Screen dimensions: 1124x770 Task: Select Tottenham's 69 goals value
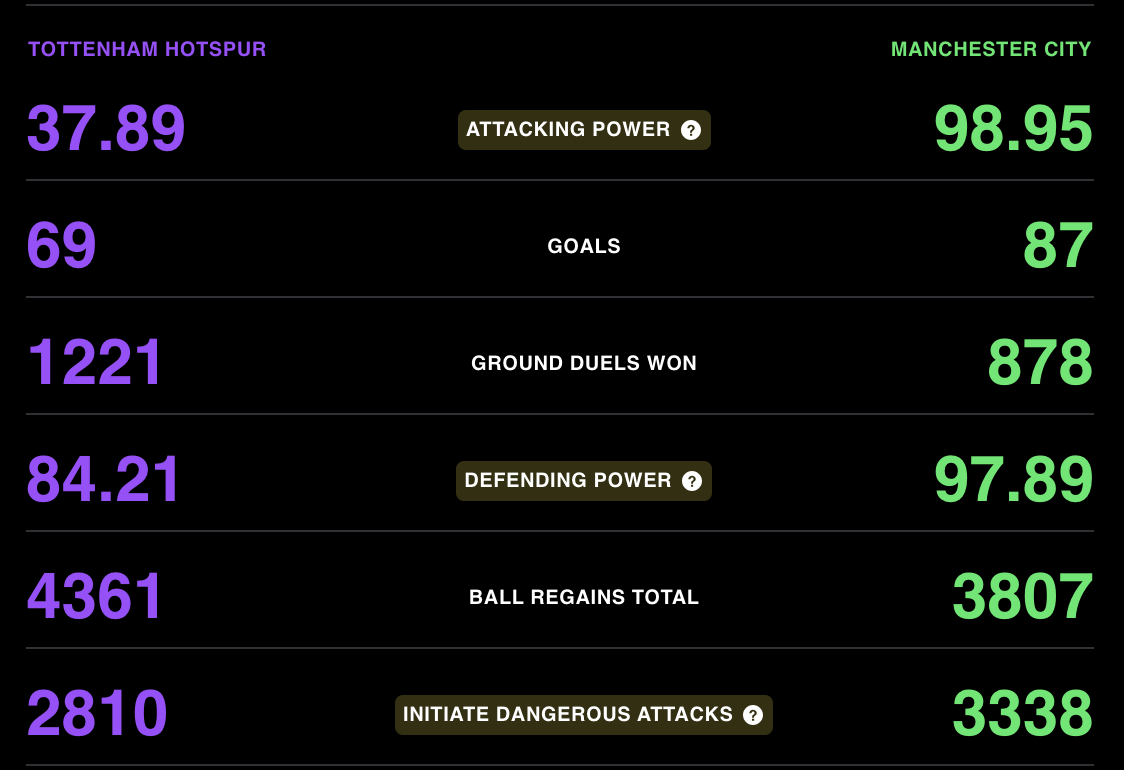62,246
